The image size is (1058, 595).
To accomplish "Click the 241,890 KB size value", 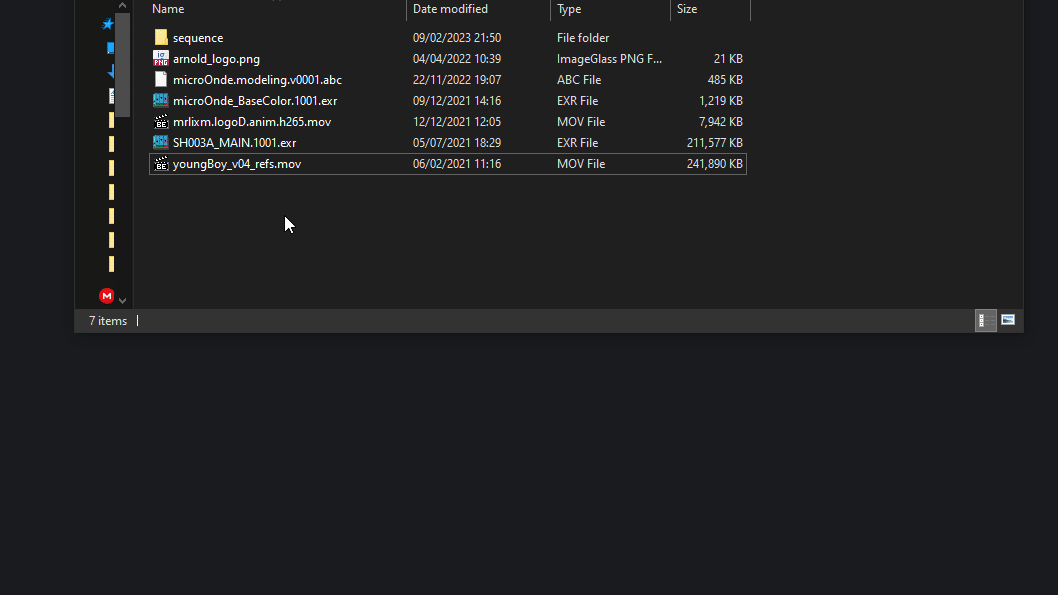I will [x=715, y=164].
